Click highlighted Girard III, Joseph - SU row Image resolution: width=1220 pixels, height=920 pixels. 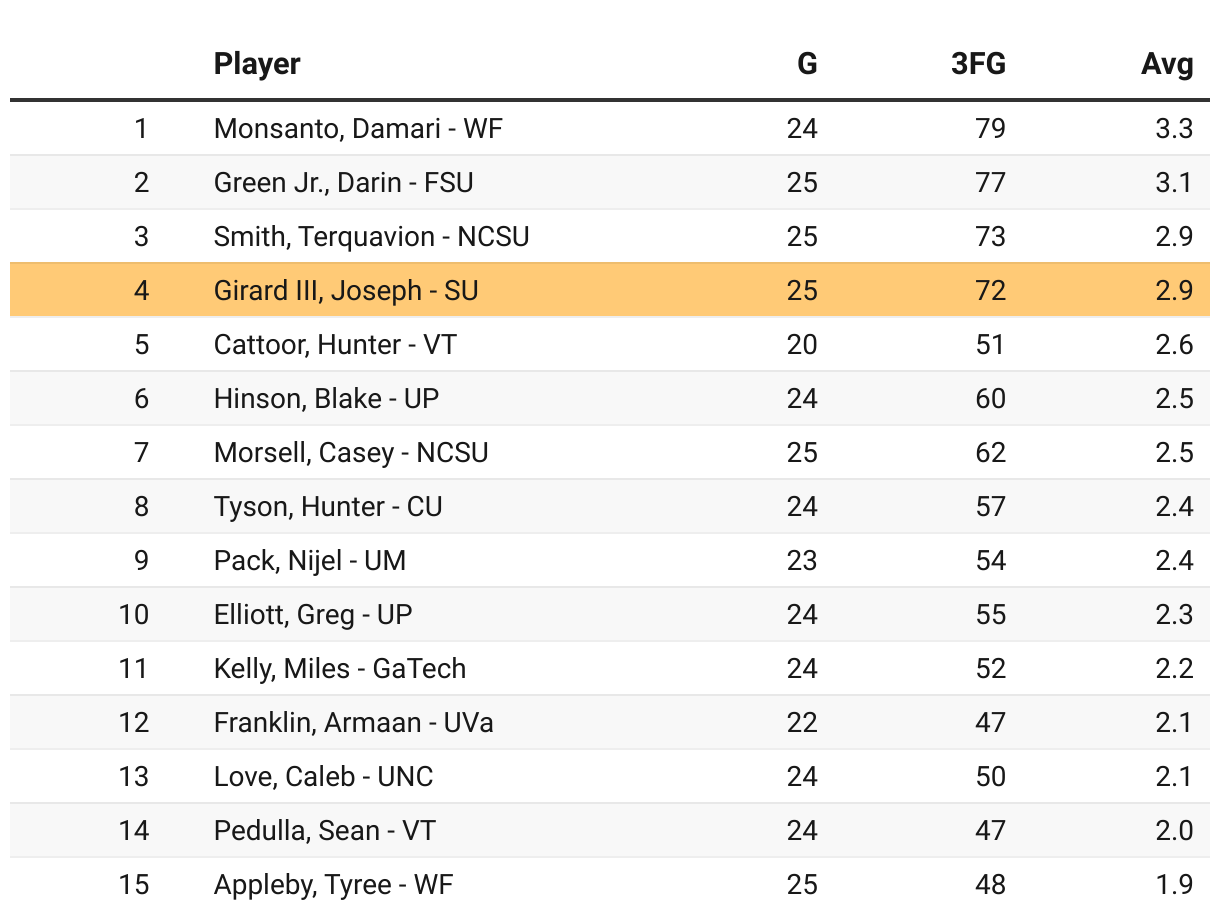[x=346, y=290]
